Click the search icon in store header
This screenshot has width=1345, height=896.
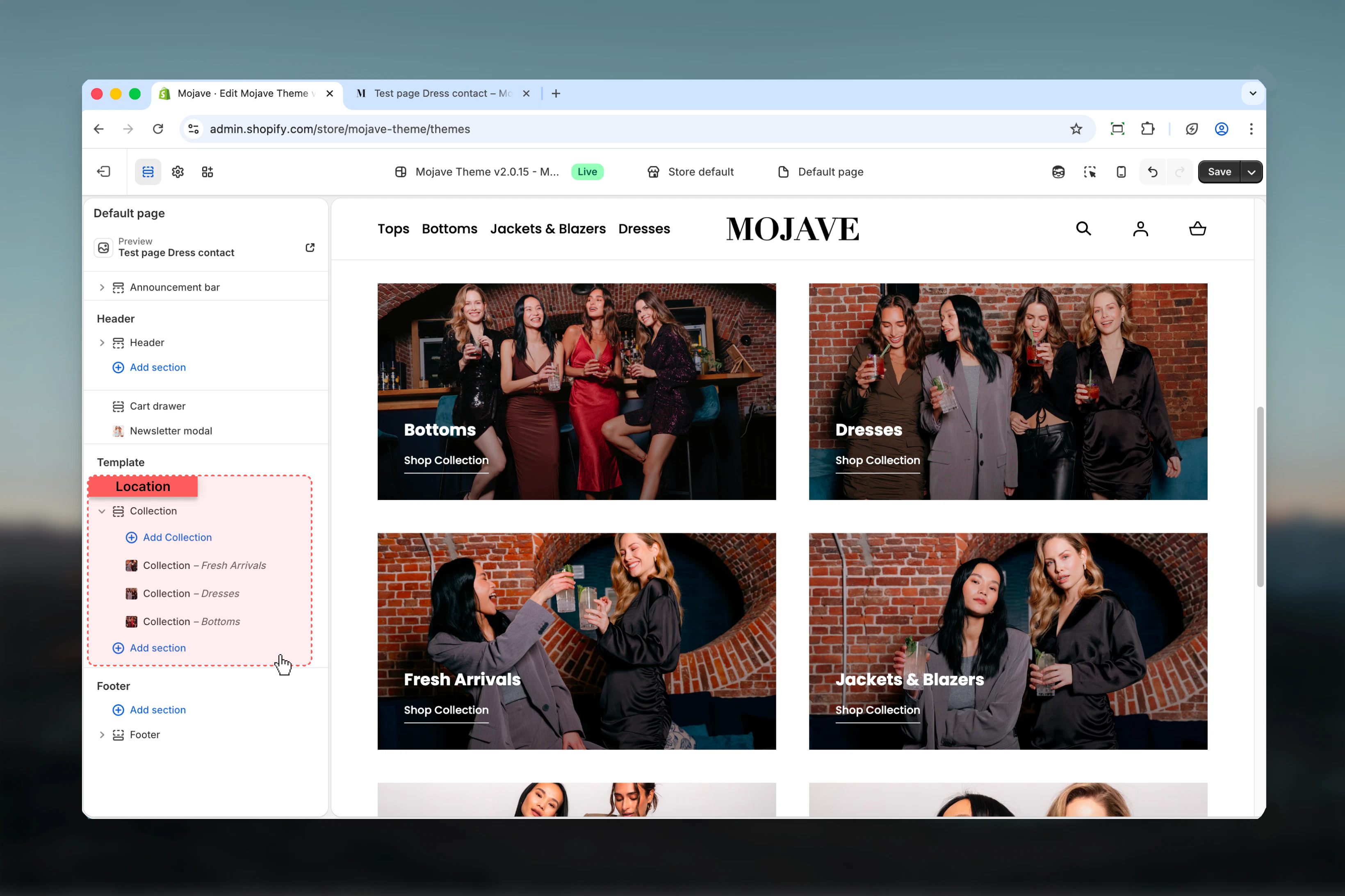pyautogui.click(x=1083, y=229)
